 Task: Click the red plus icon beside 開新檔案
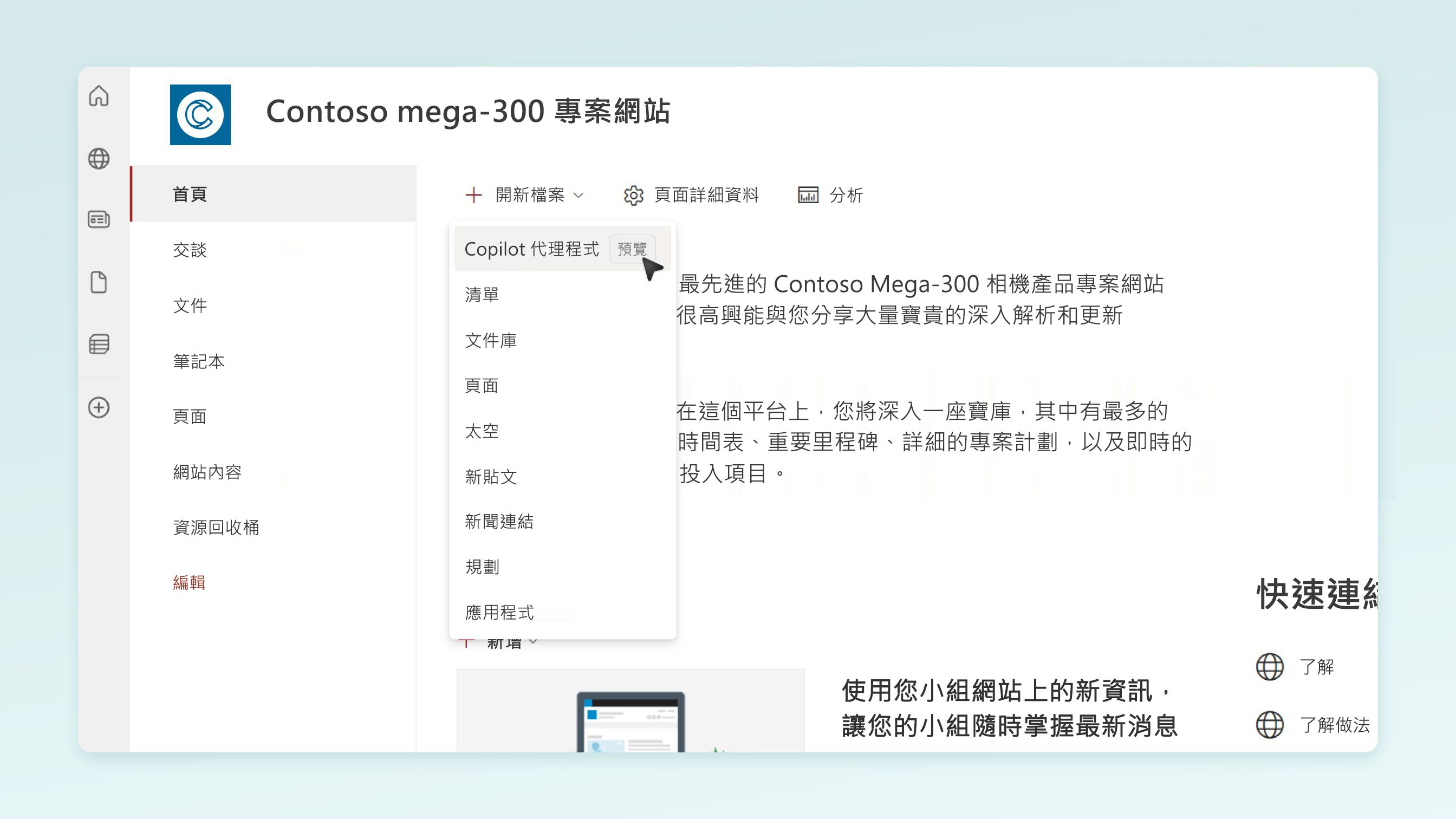pos(473,195)
